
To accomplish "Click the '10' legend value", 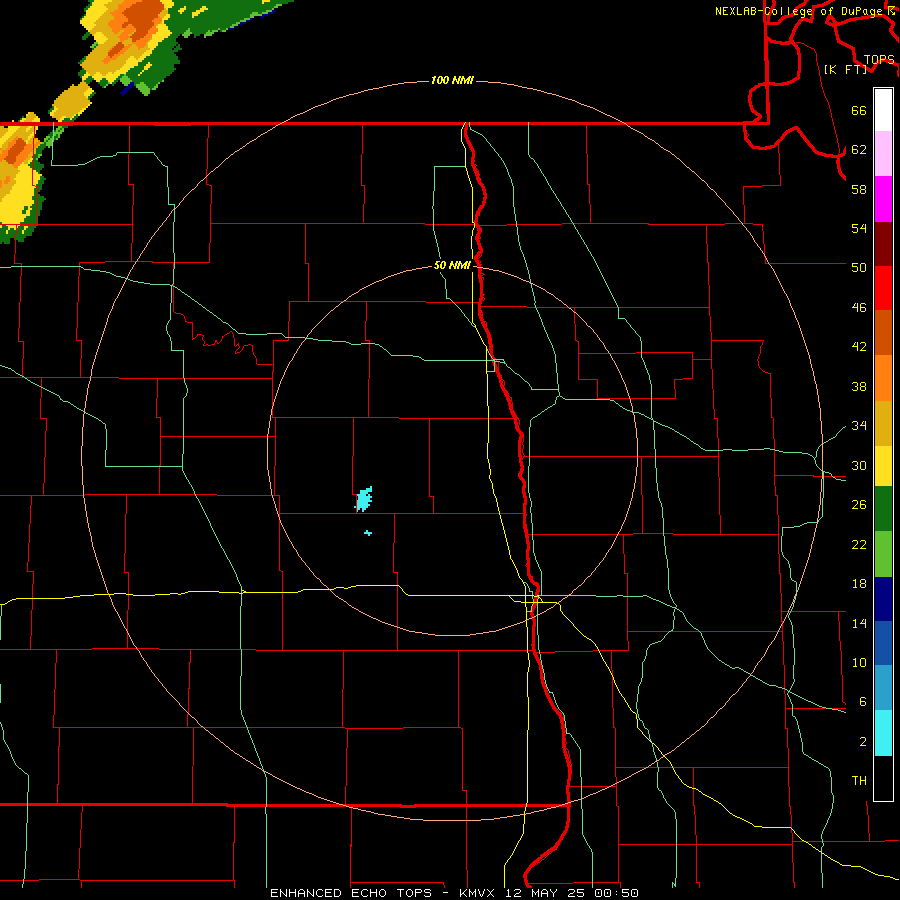I will 859,663.
